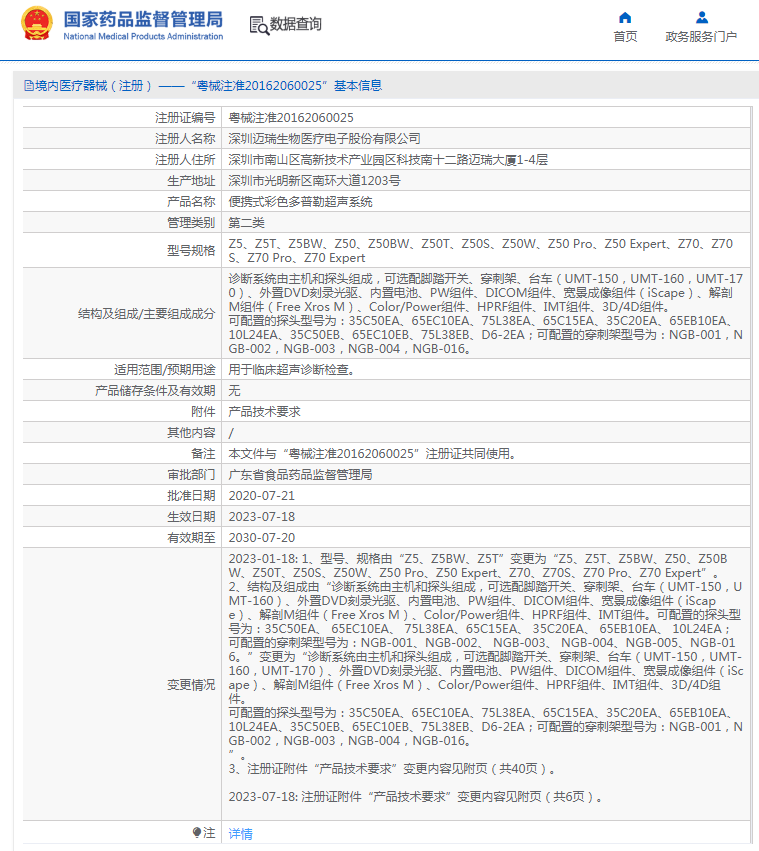Click the national emblem logo icon
The image size is (759, 851).
click(37, 24)
